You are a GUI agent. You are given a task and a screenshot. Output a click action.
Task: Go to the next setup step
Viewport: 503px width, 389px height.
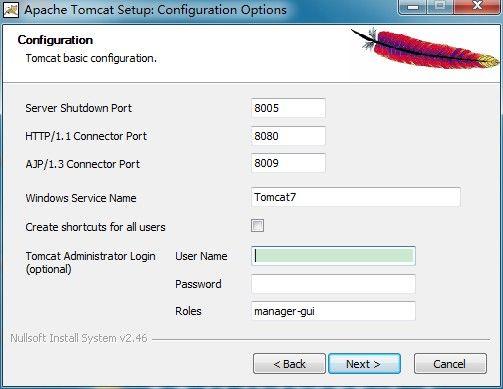click(364, 364)
